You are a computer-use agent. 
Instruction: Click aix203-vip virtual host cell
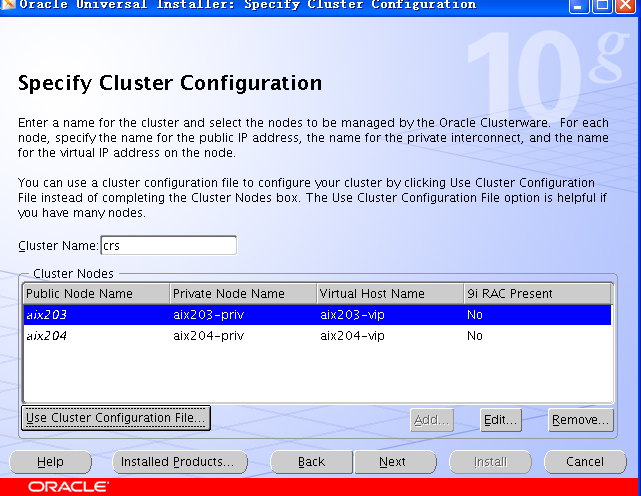coord(390,314)
